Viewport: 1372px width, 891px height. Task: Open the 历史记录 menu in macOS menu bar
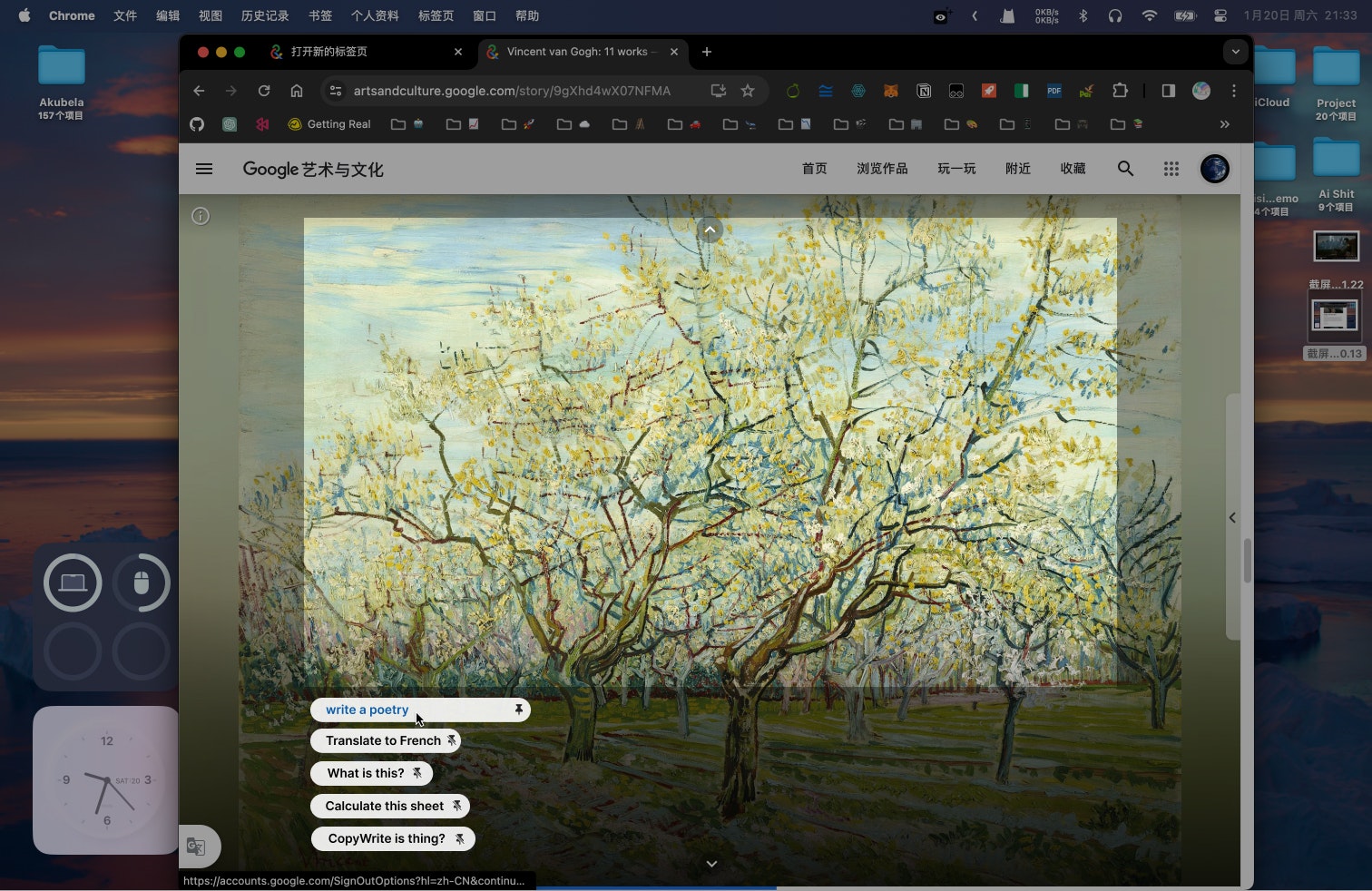point(265,15)
